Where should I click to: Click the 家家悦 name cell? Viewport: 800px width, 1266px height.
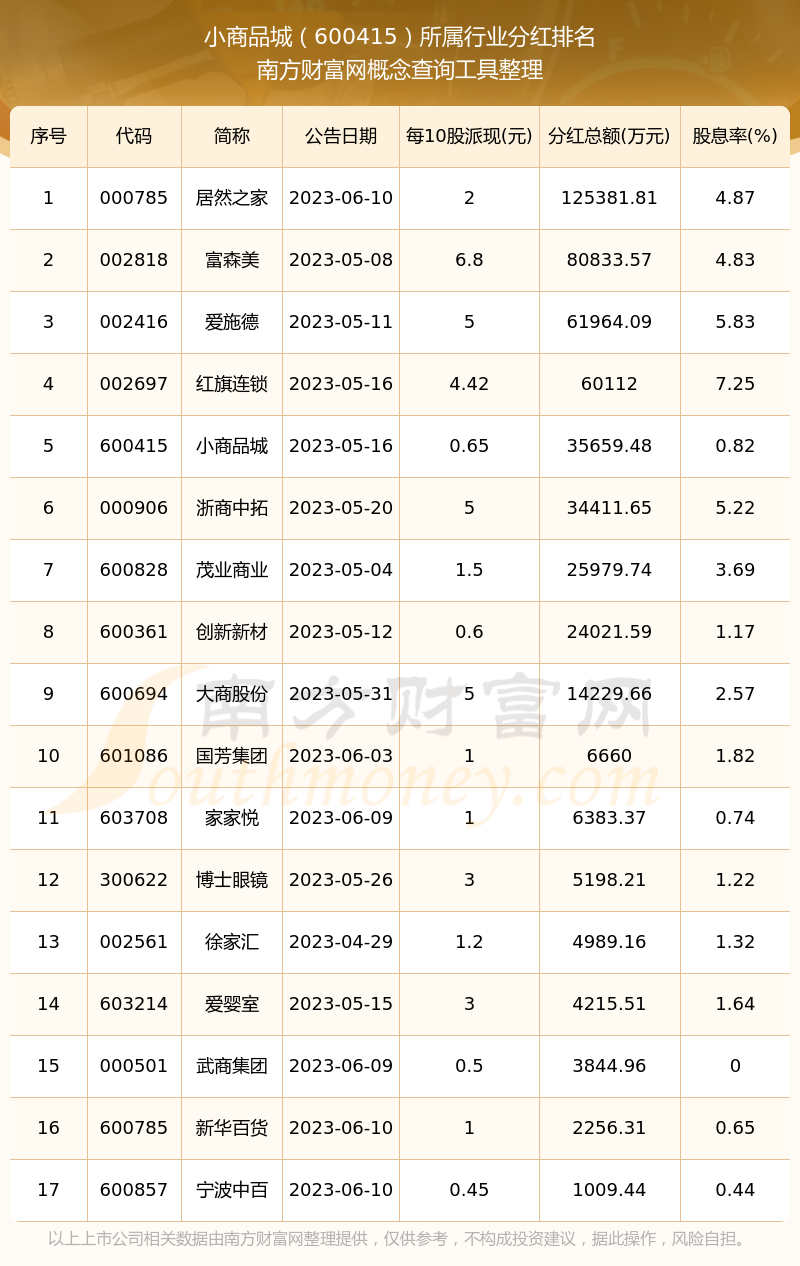(x=232, y=818)
